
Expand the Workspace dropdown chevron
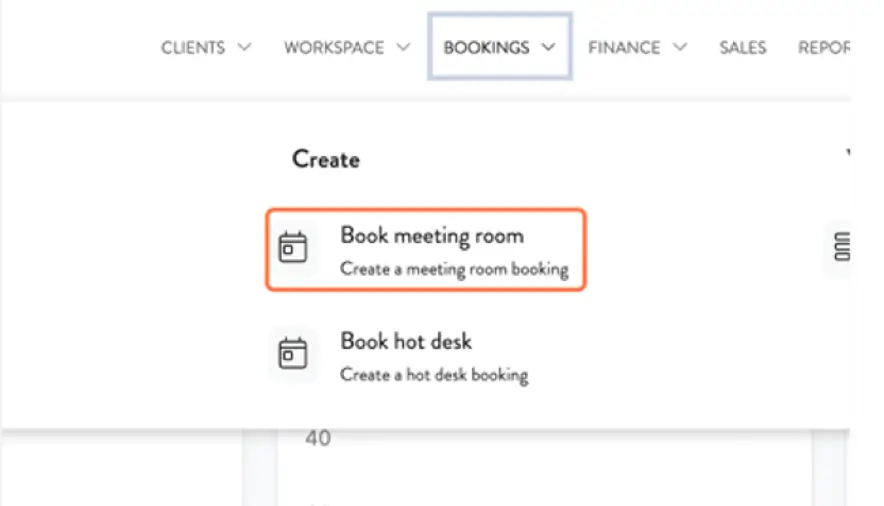(x=403, y=47)
